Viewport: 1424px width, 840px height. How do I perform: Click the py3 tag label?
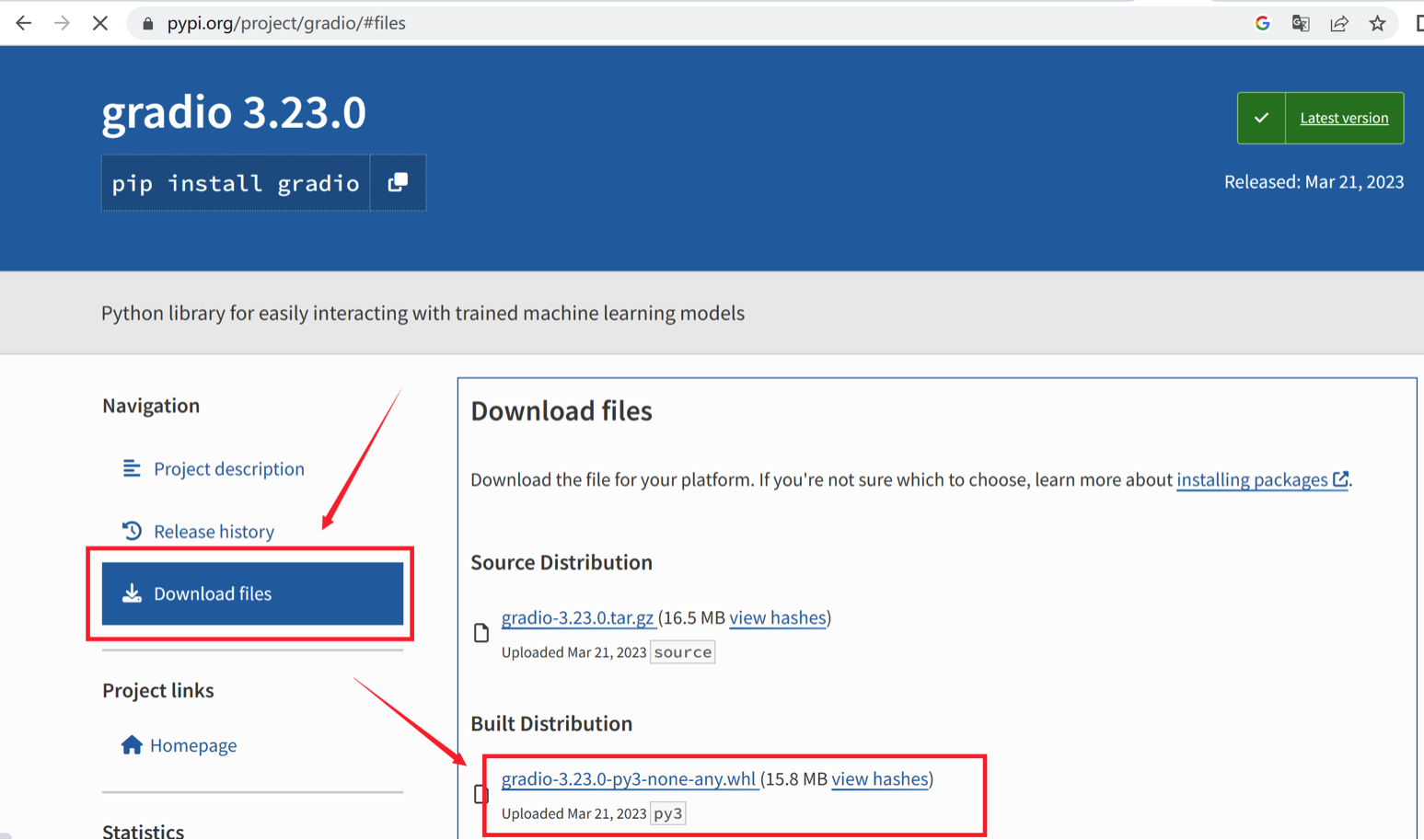(x=667, y=813)
